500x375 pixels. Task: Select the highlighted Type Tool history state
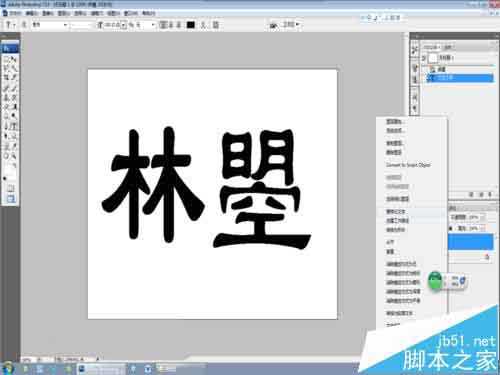click(x=460, y=78)
